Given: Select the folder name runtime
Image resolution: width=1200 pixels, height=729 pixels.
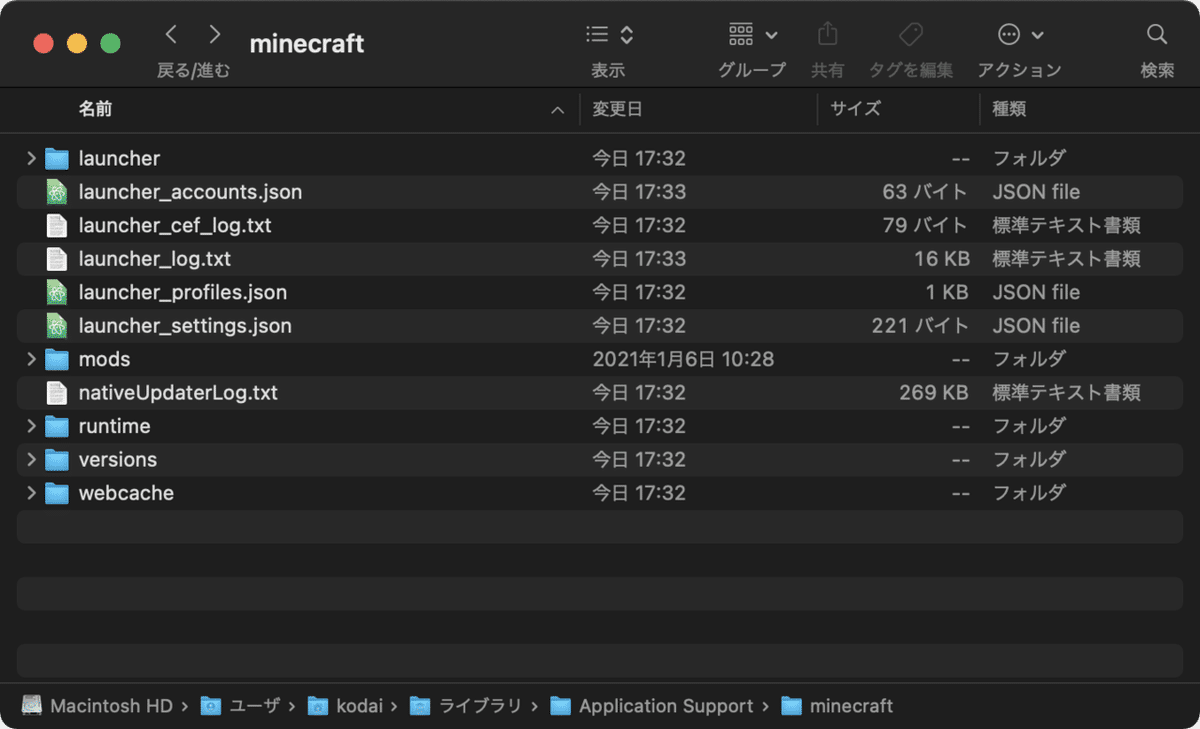Looking at the screenshot, I should [x=114, y=425].
